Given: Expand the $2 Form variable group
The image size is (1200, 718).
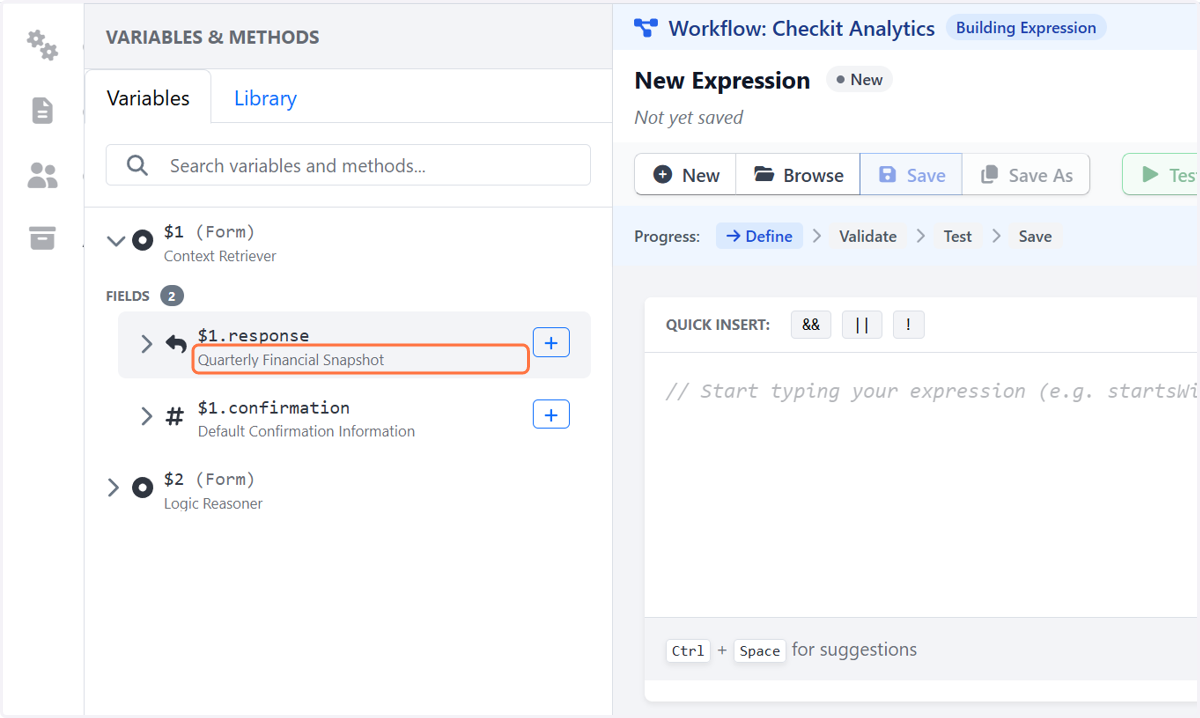Looking at the screenshot, I should (113, 488).
